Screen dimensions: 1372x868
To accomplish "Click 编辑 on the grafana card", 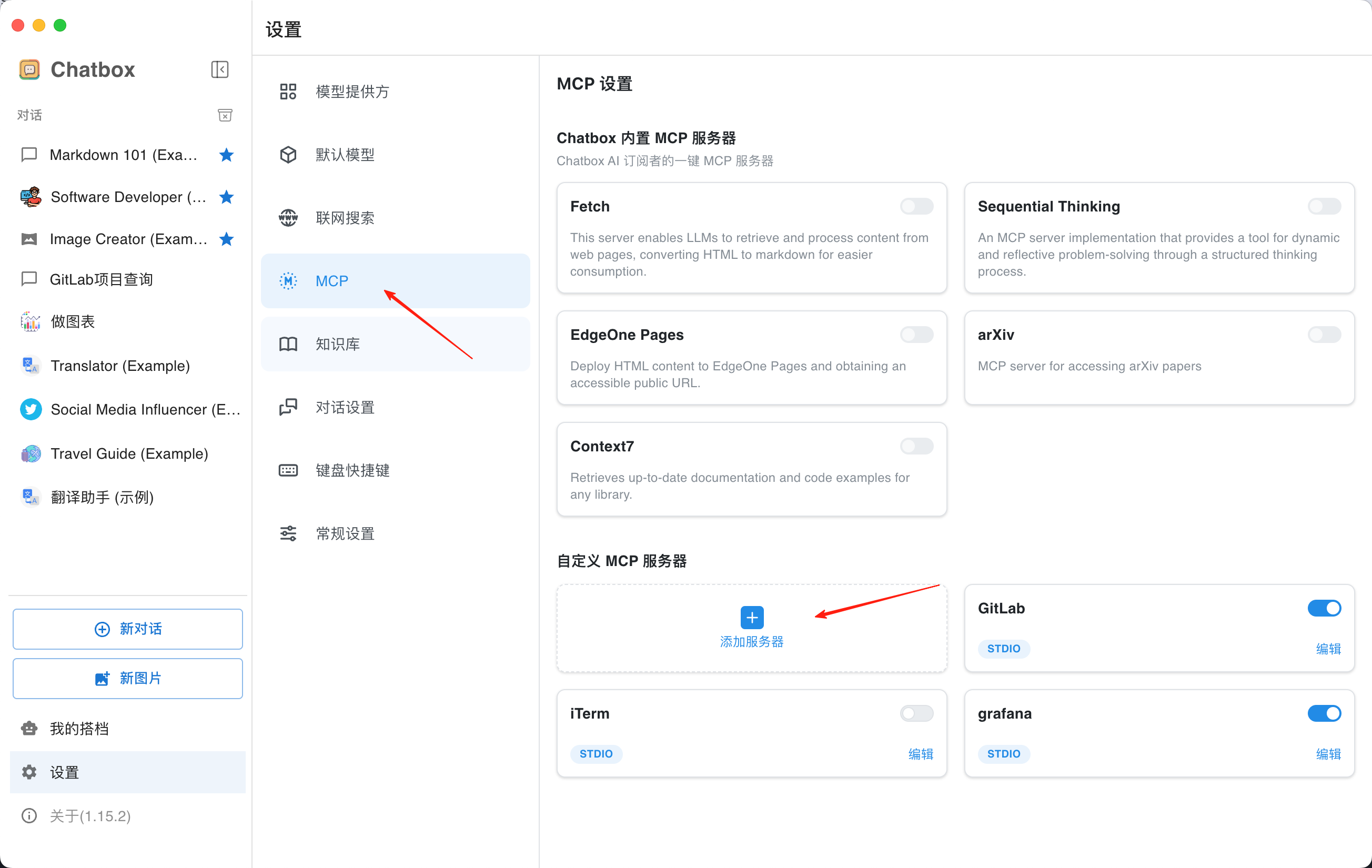I will pyautogui.click(x=1328, y=754).
